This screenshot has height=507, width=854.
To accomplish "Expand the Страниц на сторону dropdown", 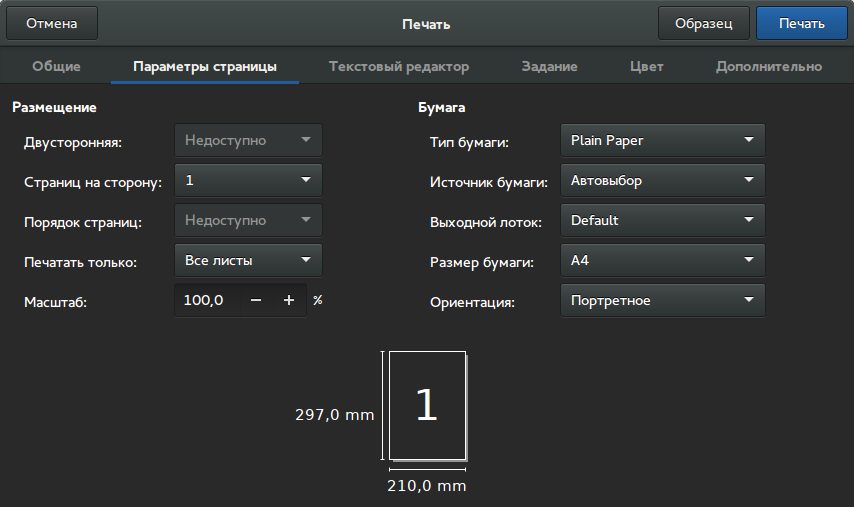I will [x=248, y=181].
